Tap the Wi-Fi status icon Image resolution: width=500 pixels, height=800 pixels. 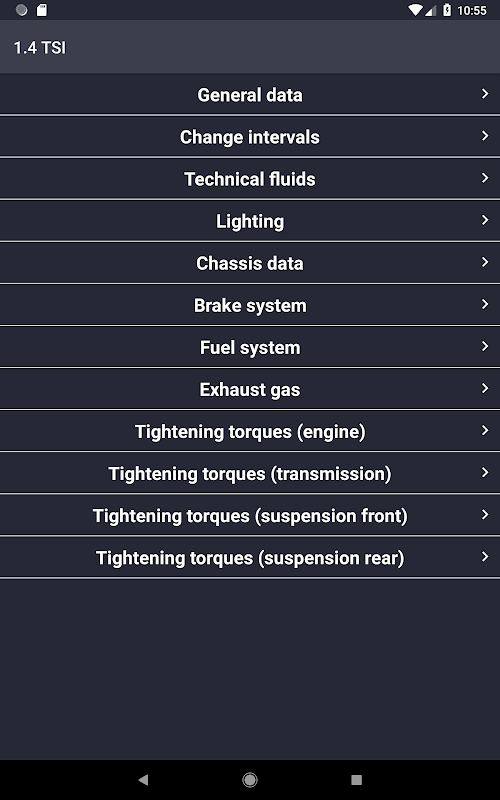coord(416,10)
